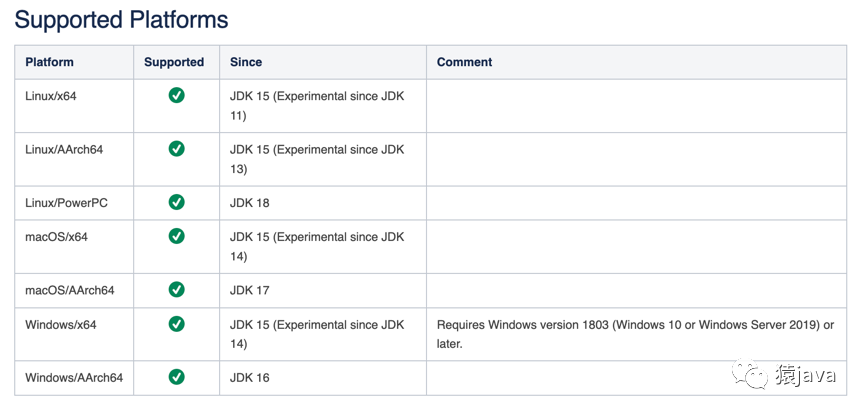The width and height of the screenshot is (864, 414).
Task: Click the Supported column header
Action: [174, 62]
